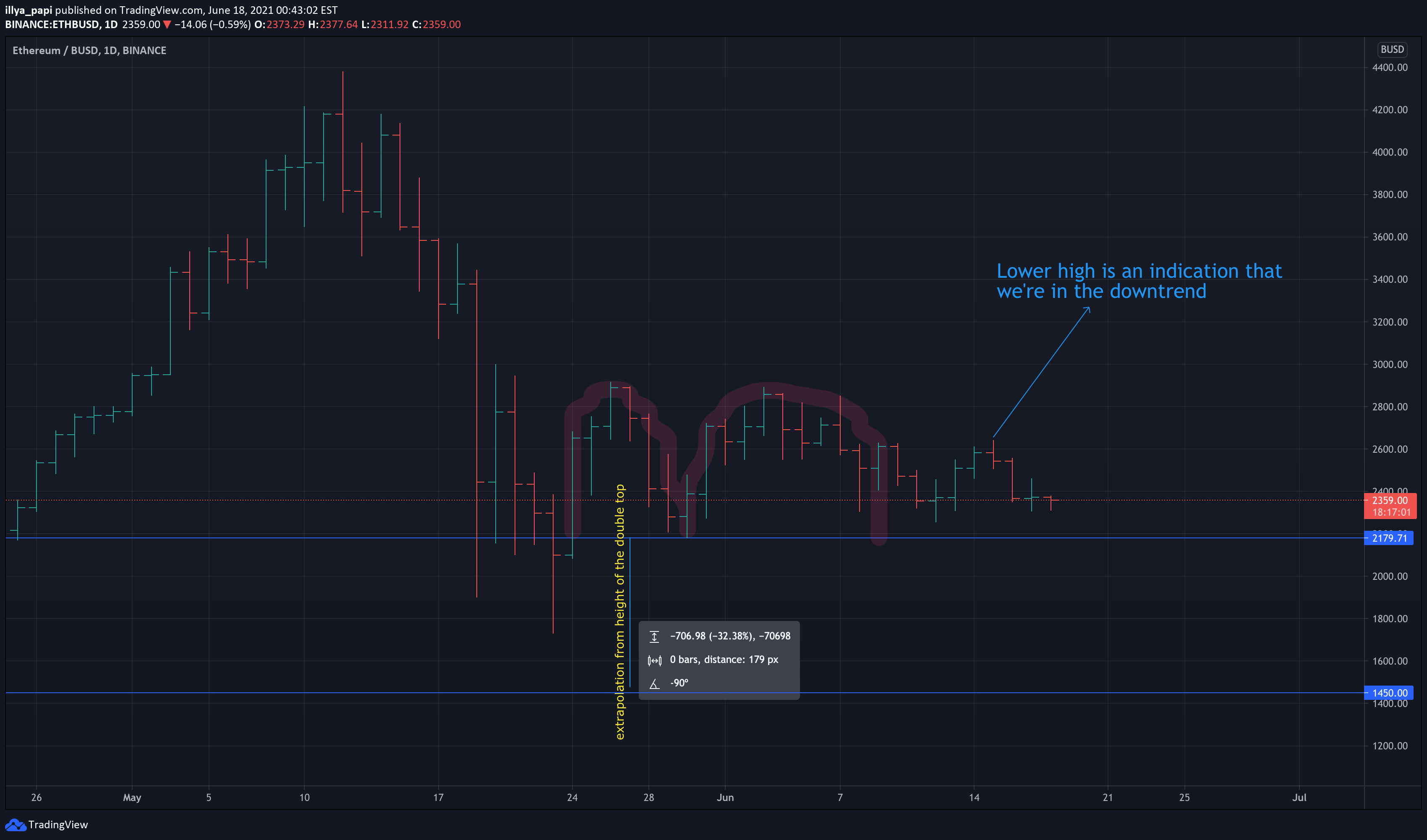
Task: Click the angle icon next to -90°
Action: tap(654, 684)
